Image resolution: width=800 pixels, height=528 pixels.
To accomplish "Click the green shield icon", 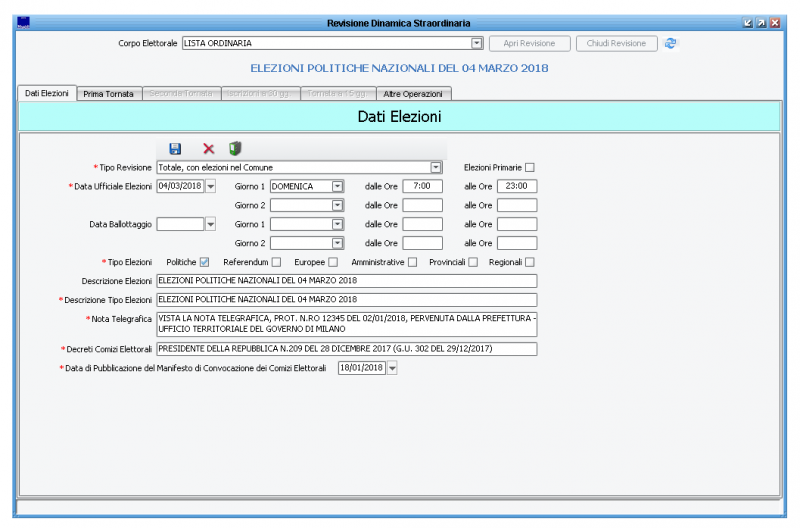I will tap(235, 148).
